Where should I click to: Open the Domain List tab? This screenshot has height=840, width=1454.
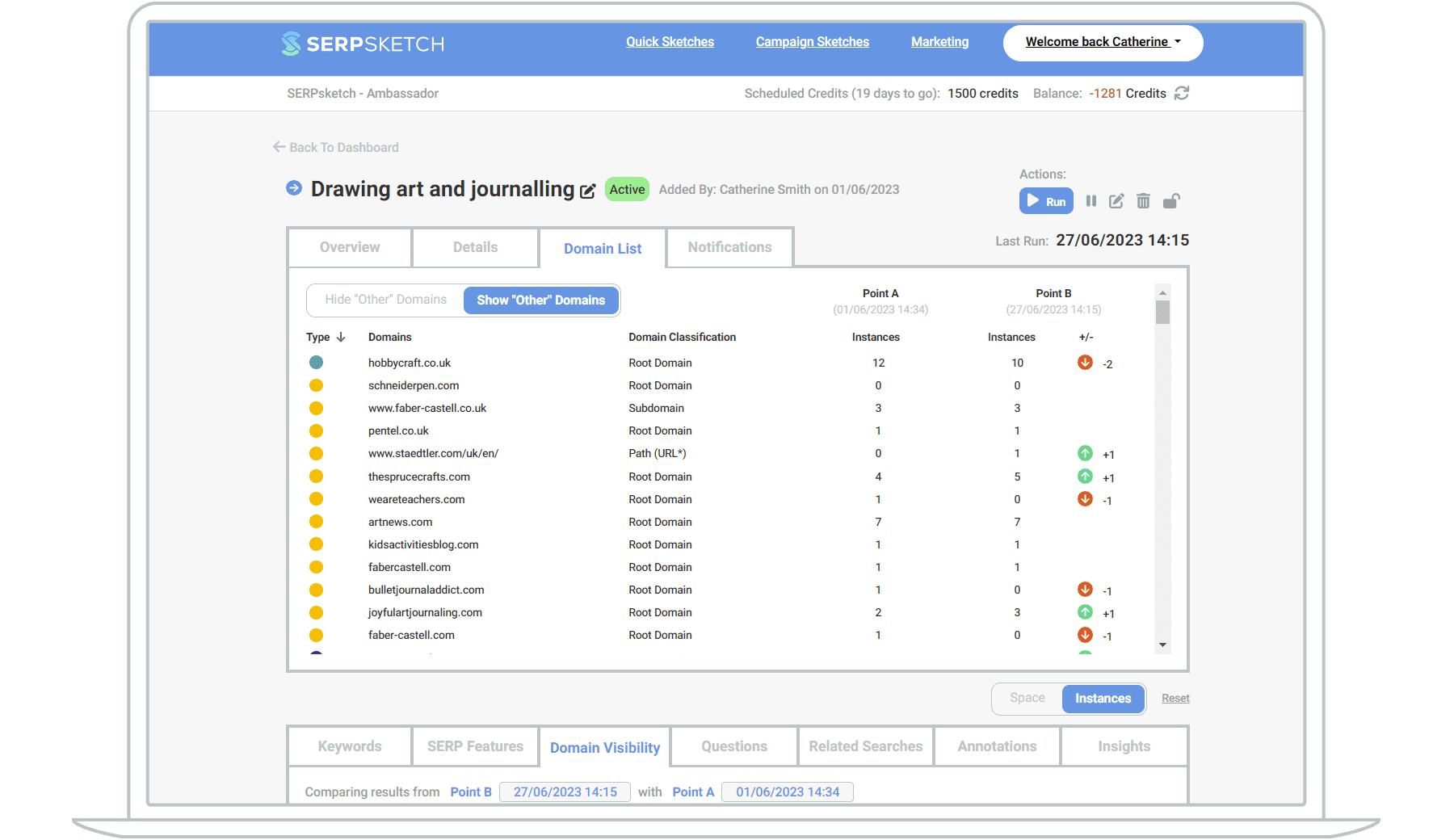click(x=603, y=249)
